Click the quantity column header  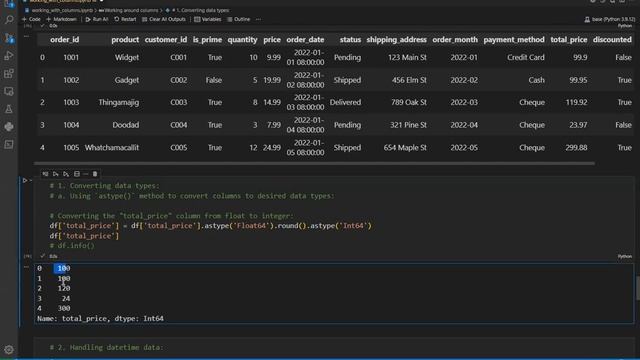coord(242,40)
